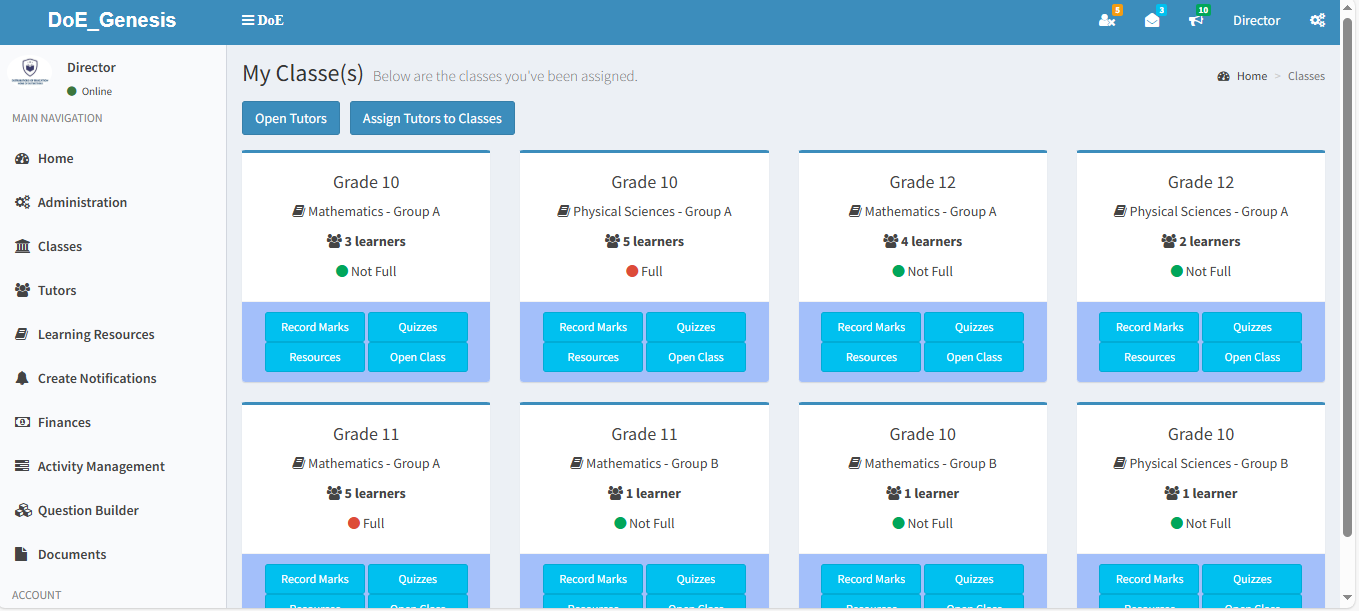Viewport: 1359px width, 611px height.
Task: Click Assign Tutors to Classes button
Action: tap(432, 118)
